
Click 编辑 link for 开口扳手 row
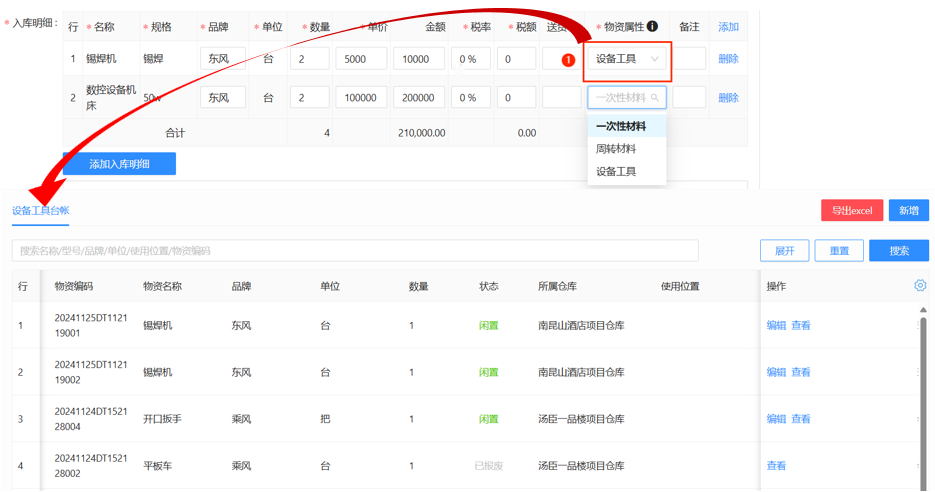pyautogui.click(x=776, y=419)
